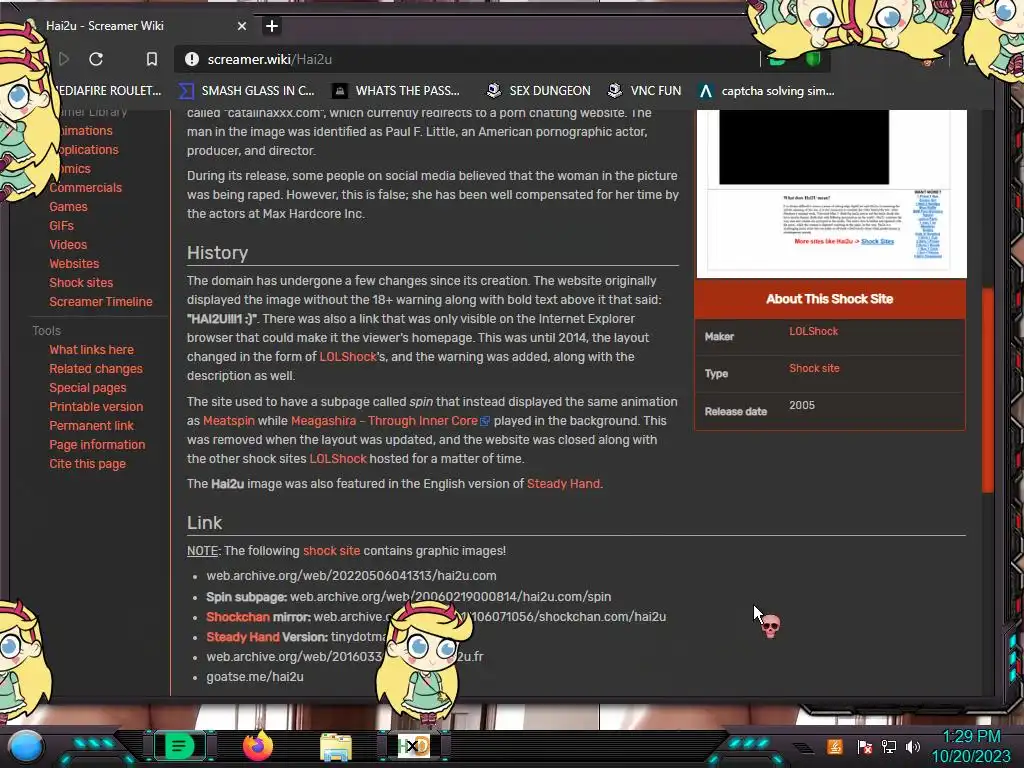The image size is (1024, 768).
Task: Click the LOLShock maker link in the infobox
Action: (813, 331)
